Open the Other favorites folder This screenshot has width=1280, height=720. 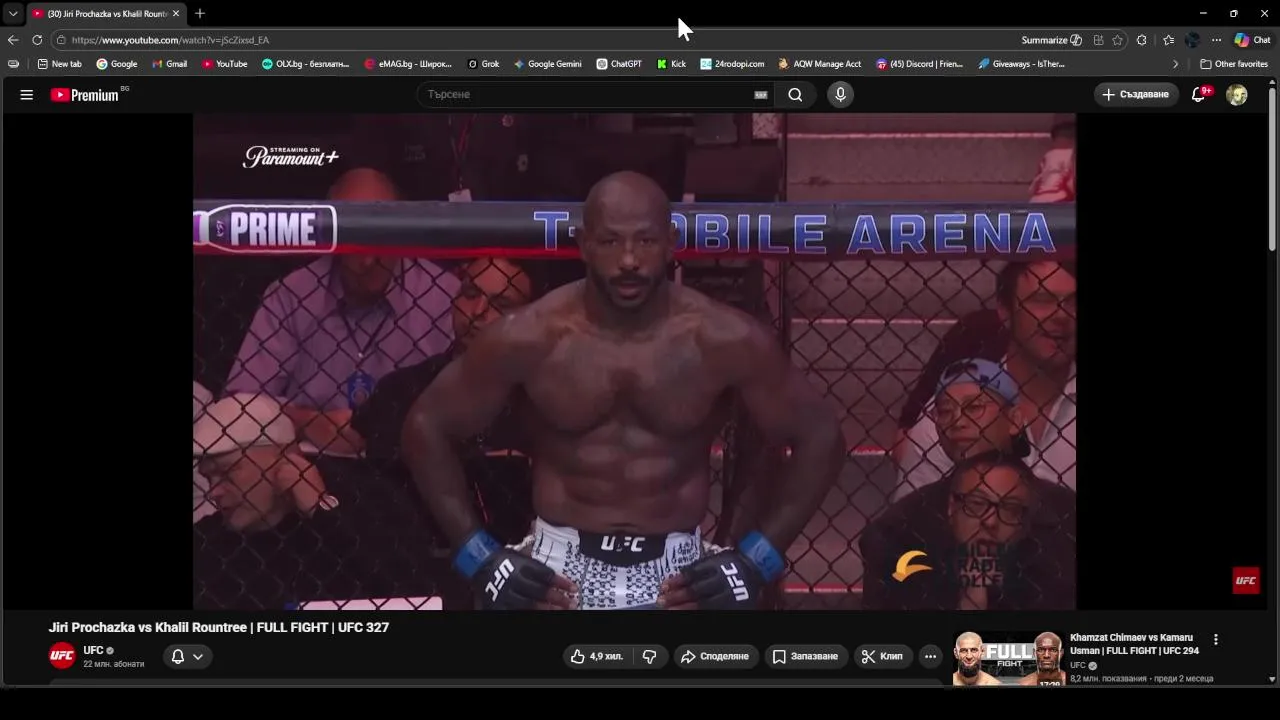1234,64
